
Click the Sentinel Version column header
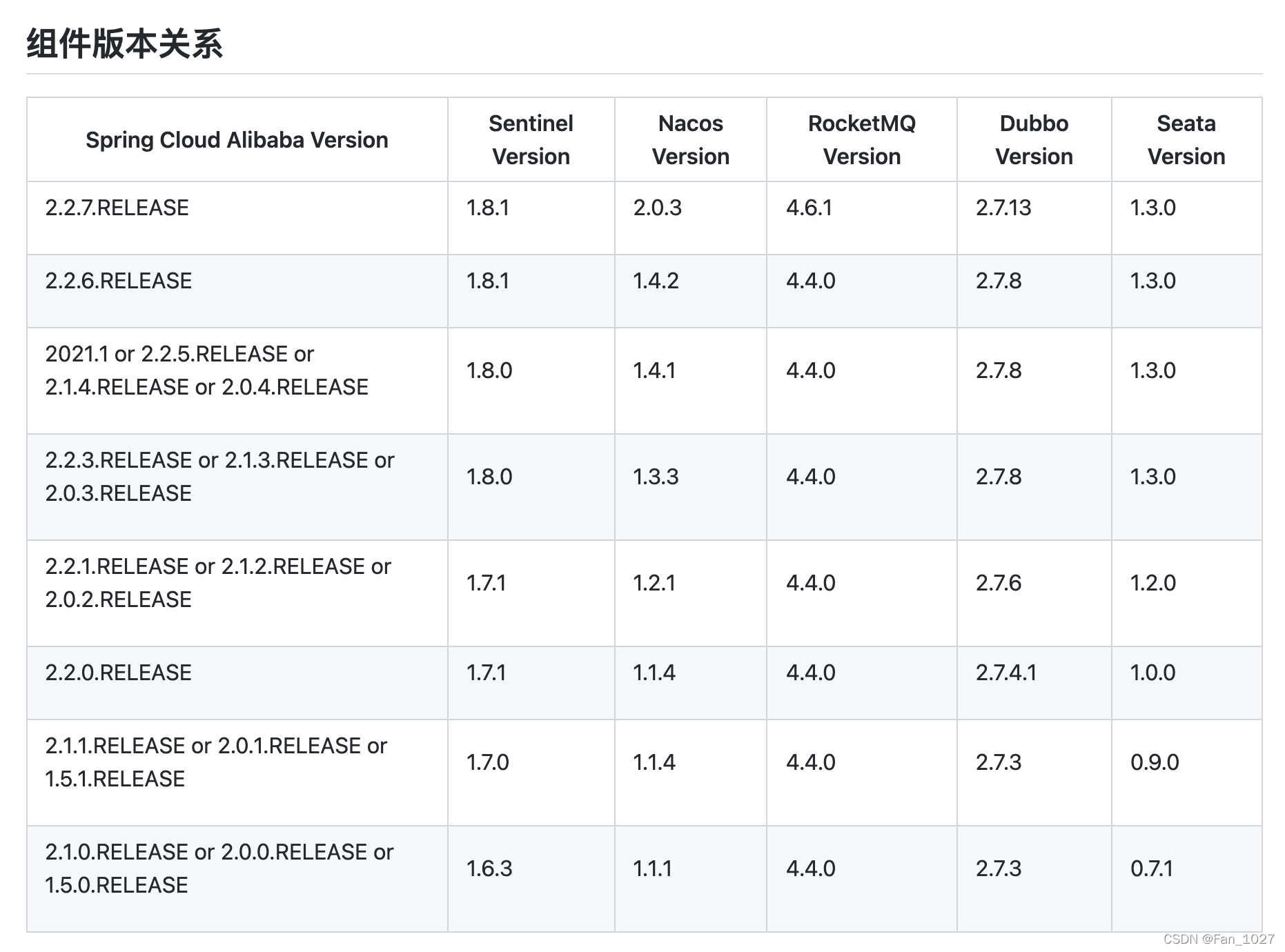[531, 140]
